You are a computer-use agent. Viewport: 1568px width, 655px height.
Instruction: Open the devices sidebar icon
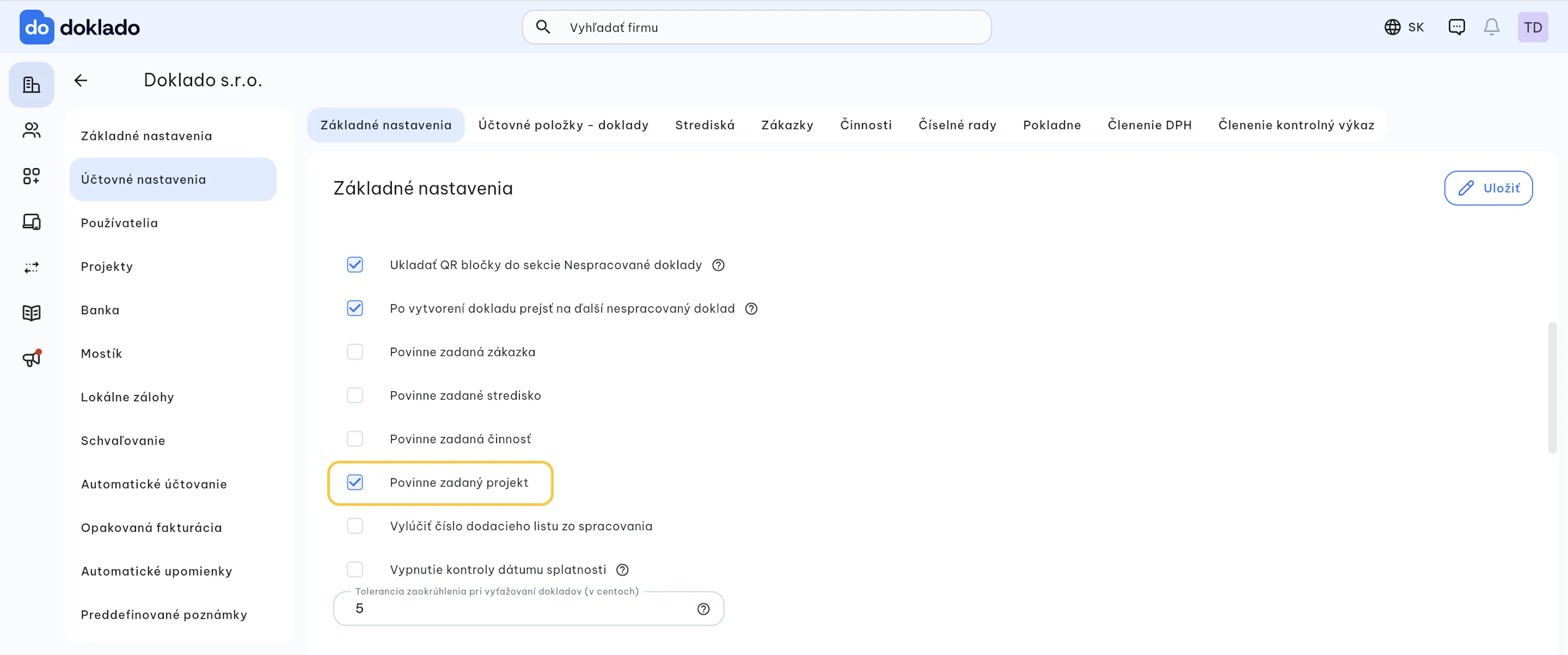(x=32, y=221)
